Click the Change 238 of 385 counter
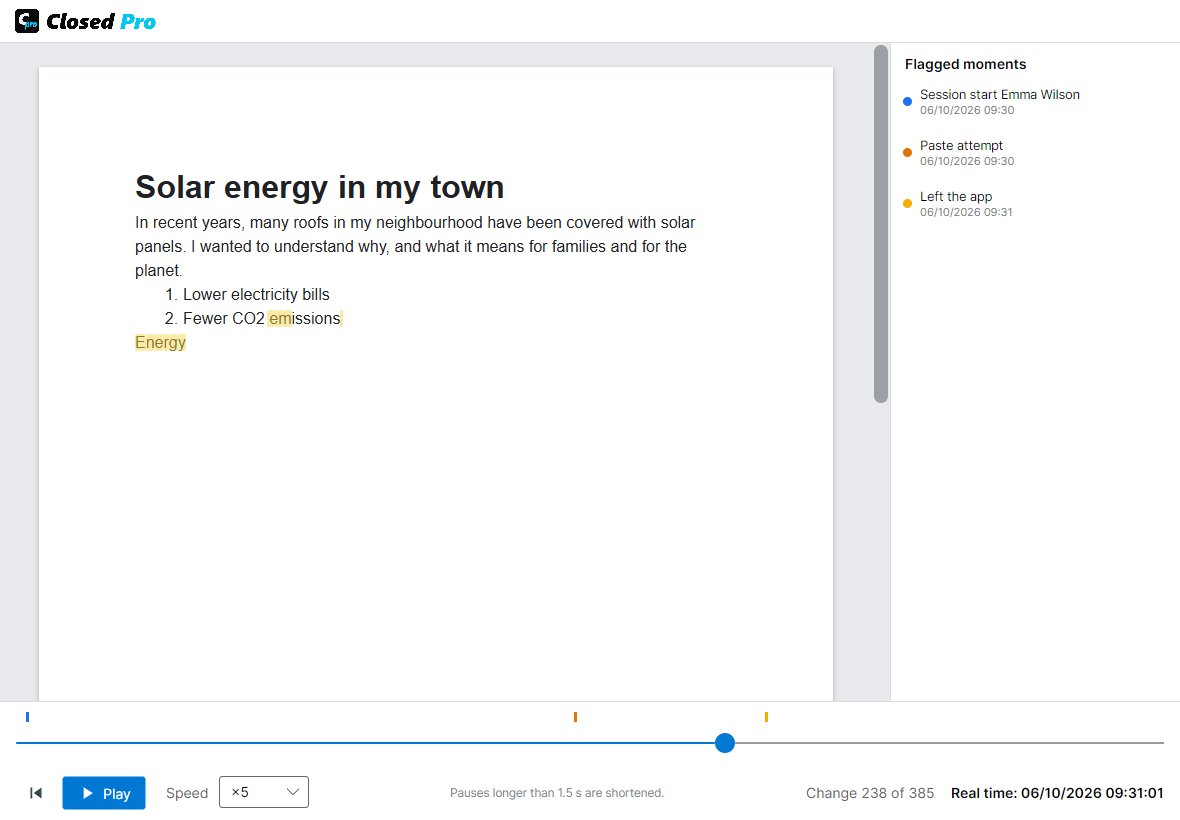The width and height of the screenshot is (1180, 820). (869, 793)
